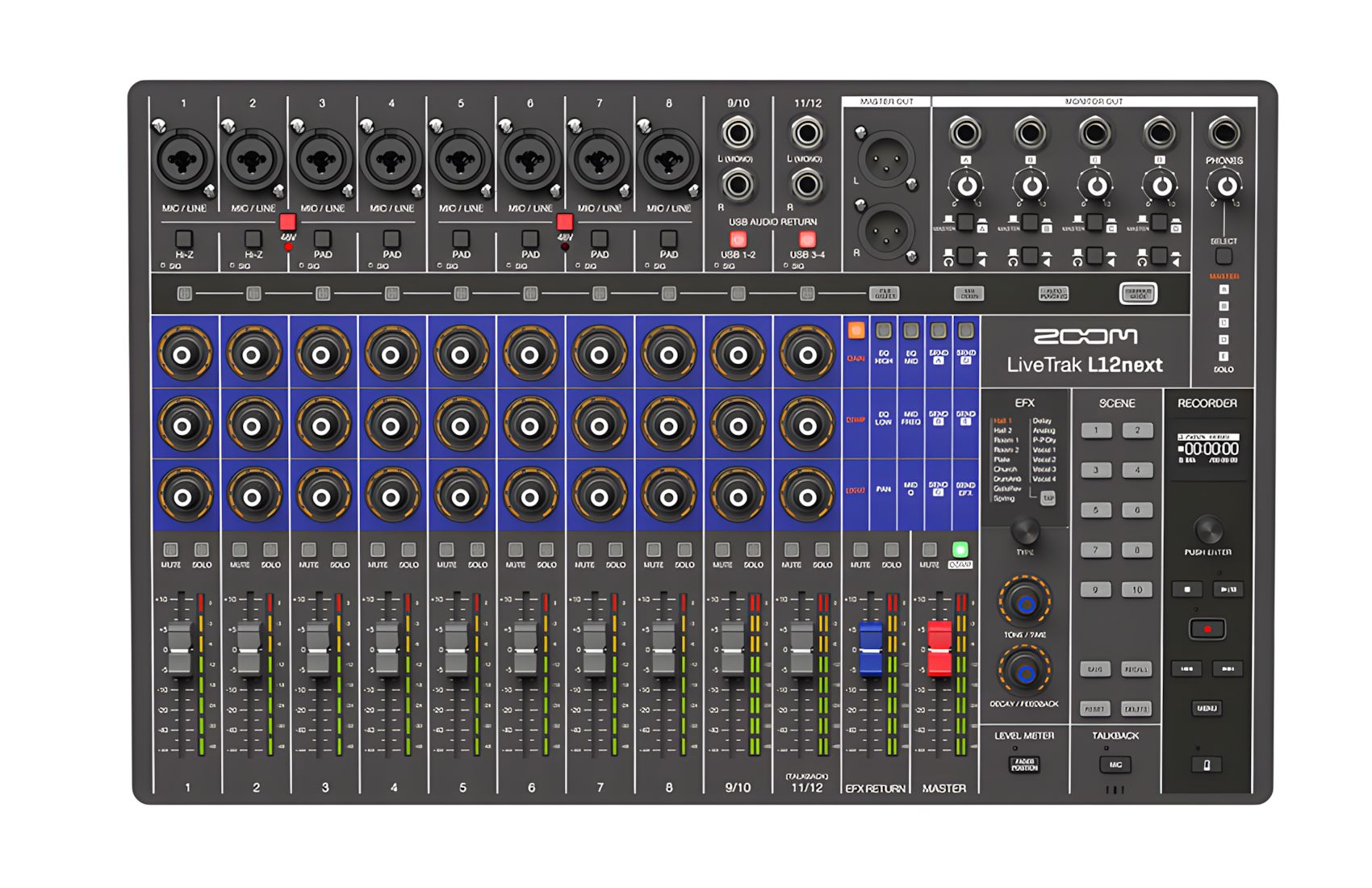Click the bottom button in the RECORDER section

coord(1207,764)
